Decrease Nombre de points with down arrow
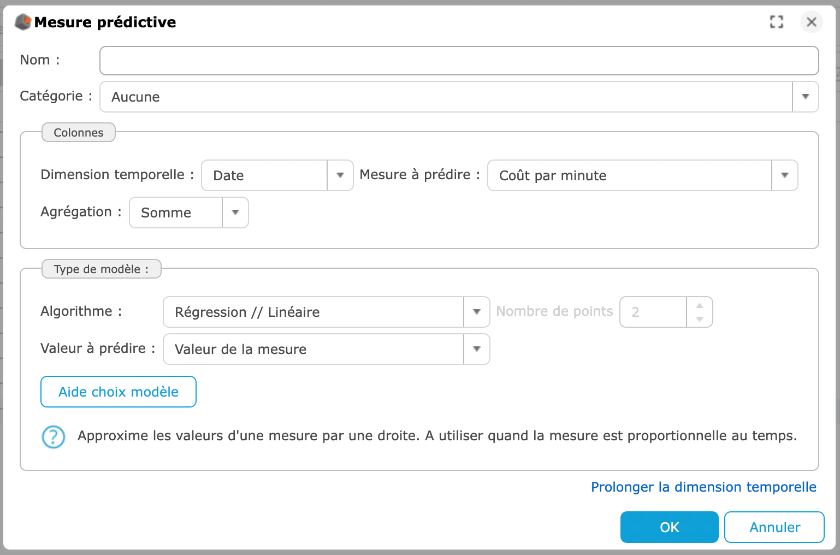 (x=700, y=319)
